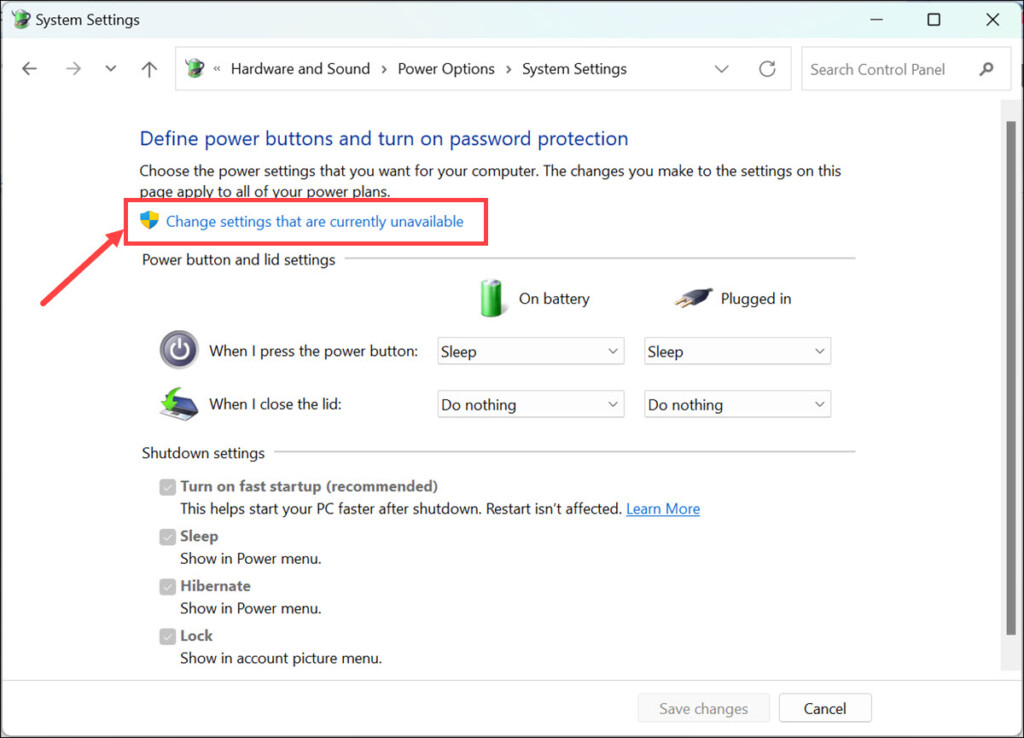
Task: Open recent locations chevron dropdown
Action: [x=111, y=69]
